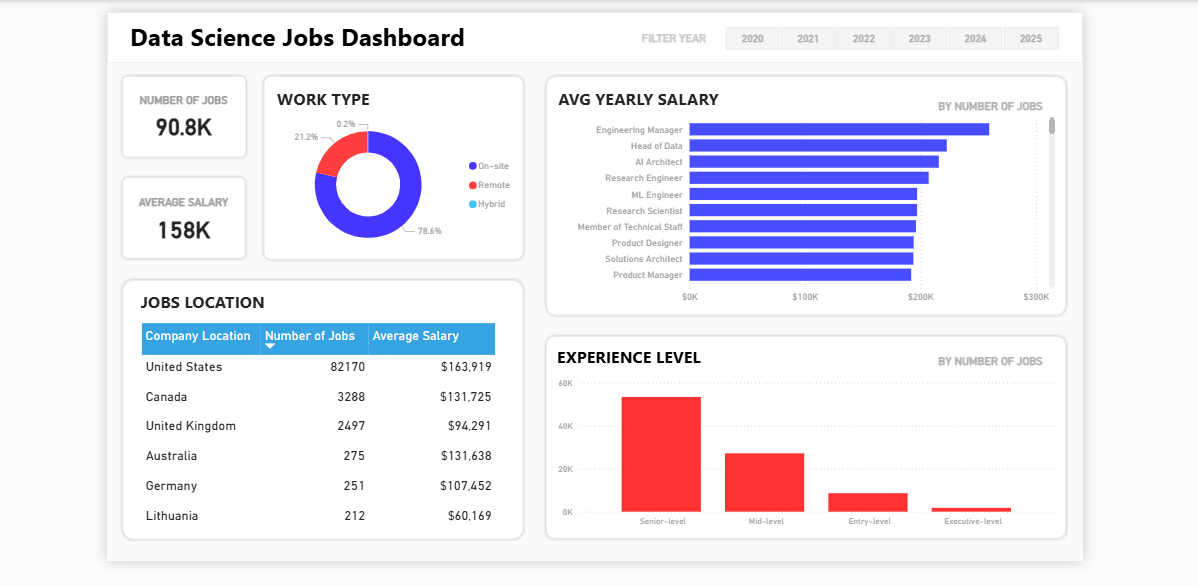This screenshot has width=1198, height=586.
Task: Filter dashboard by year 2020
Action: coord(752,39)
